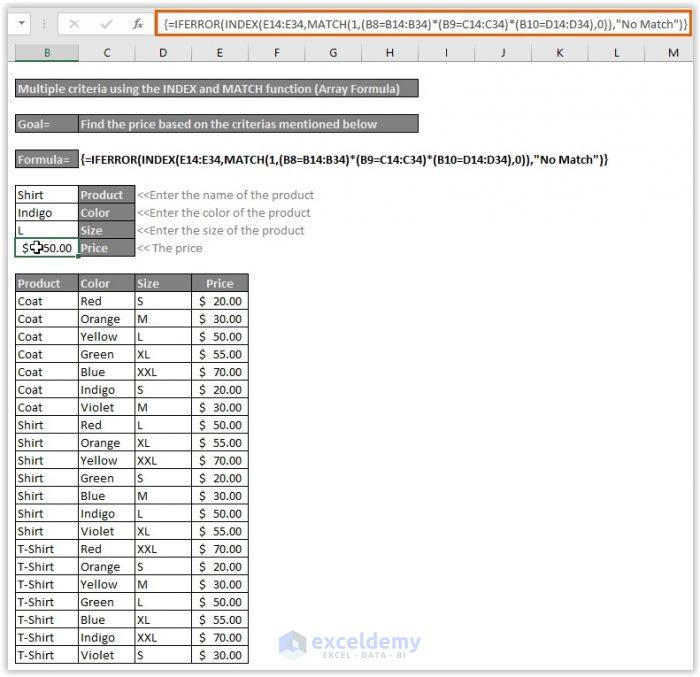Click the table header 'Product'
Viewport: 700px width, 677px height.
(47, 283)
